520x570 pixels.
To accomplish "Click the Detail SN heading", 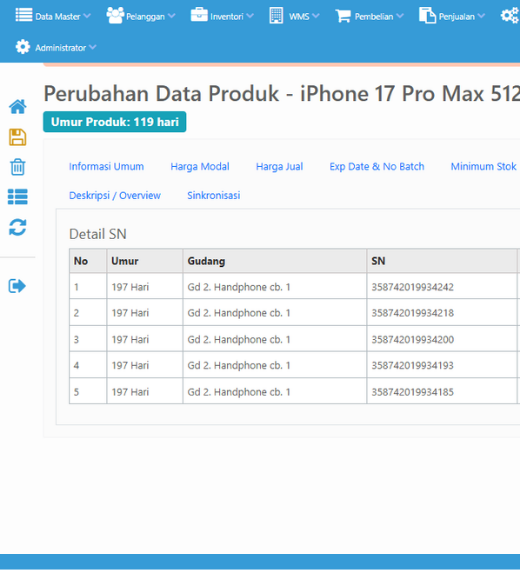I will coord(98,234).
